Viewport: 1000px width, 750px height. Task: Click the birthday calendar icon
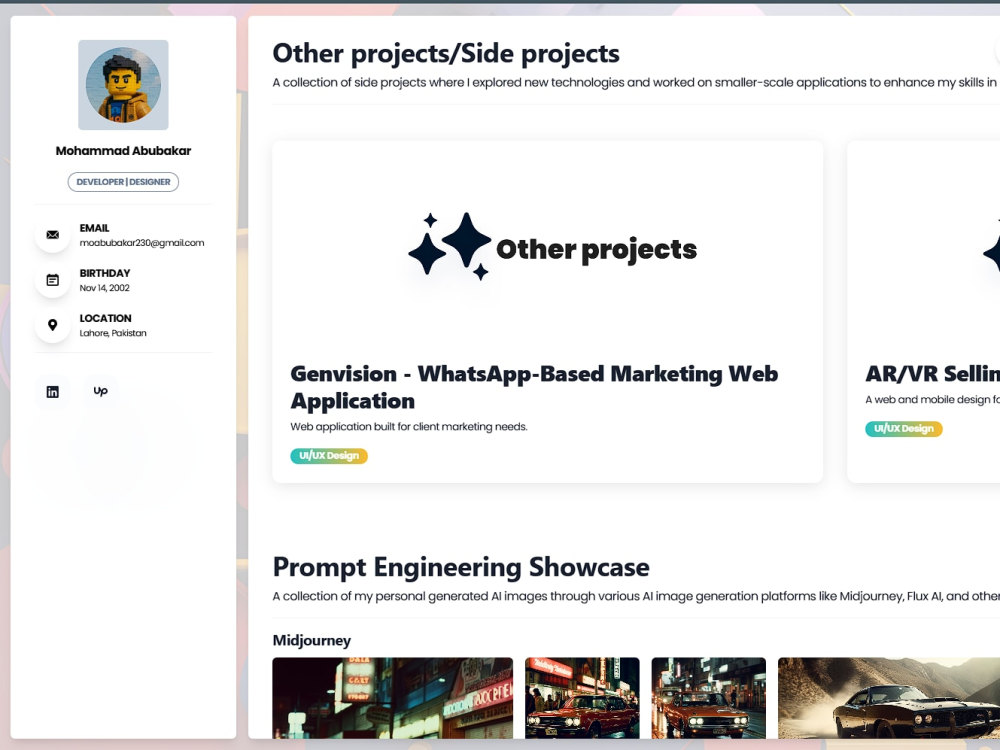[x=52, y=280]
